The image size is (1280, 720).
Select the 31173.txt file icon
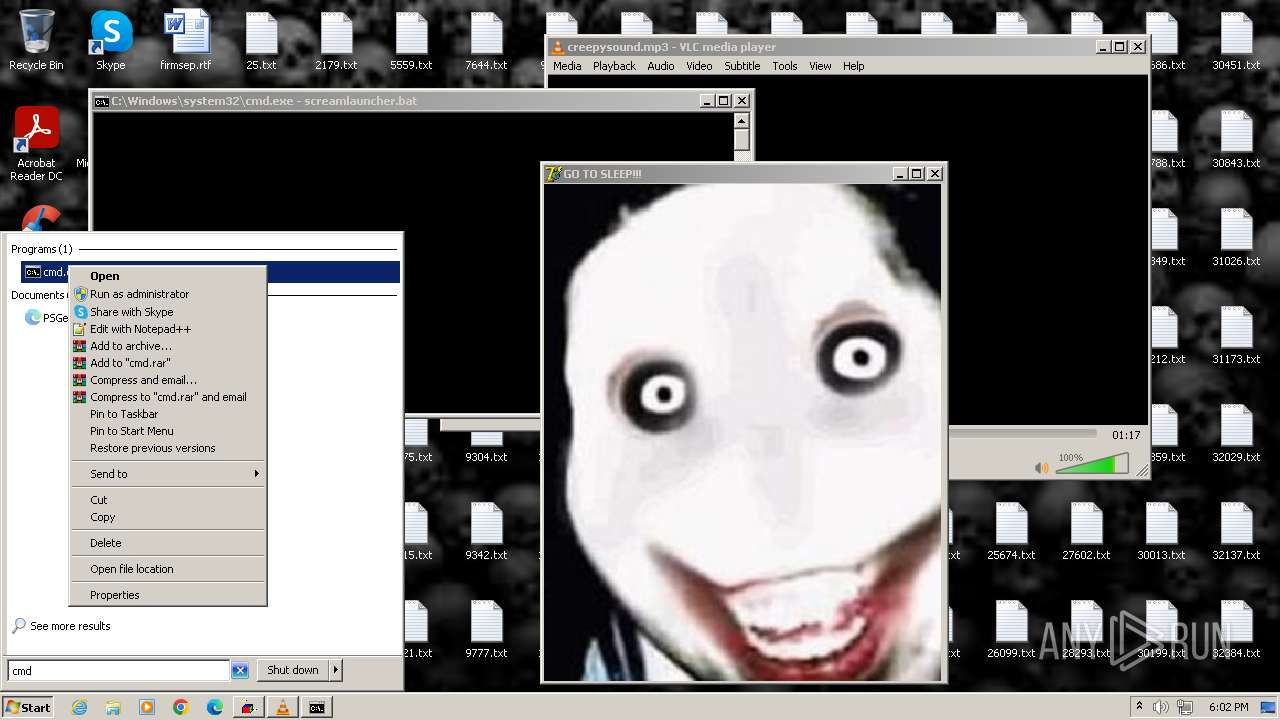1236,335
